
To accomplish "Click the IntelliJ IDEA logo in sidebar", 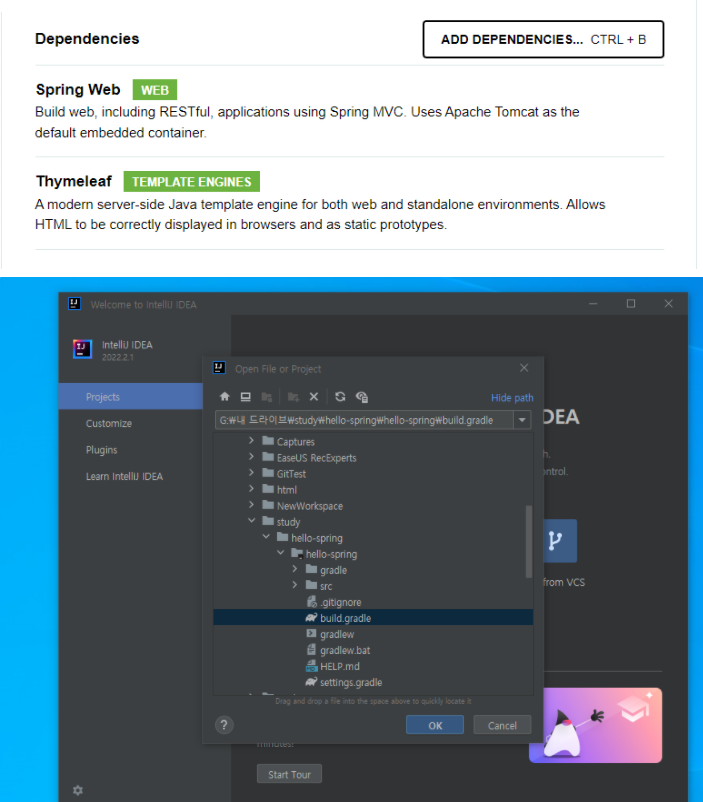I will (82, 349).
